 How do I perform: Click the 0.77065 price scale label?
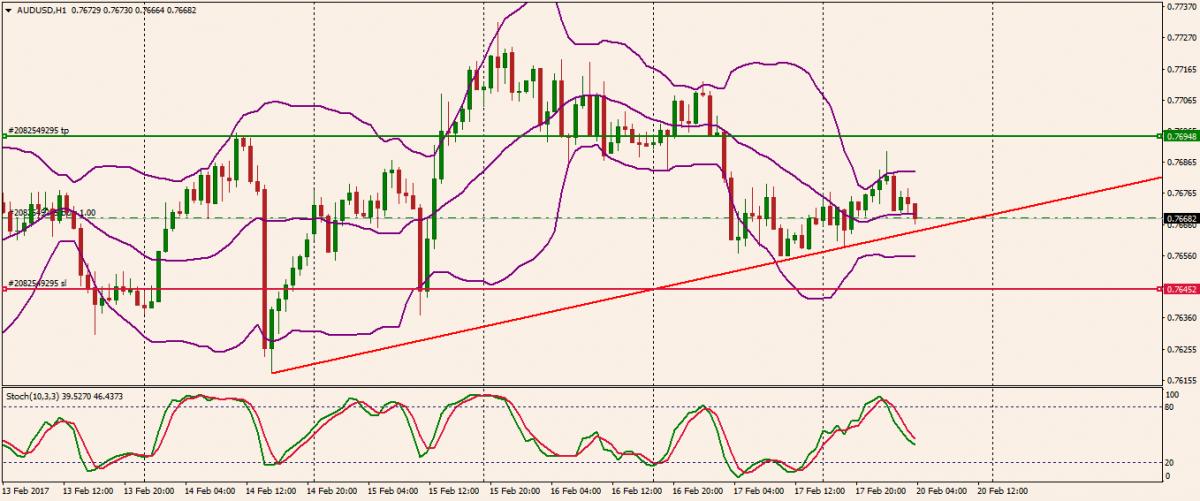(x=1180, y=100)
